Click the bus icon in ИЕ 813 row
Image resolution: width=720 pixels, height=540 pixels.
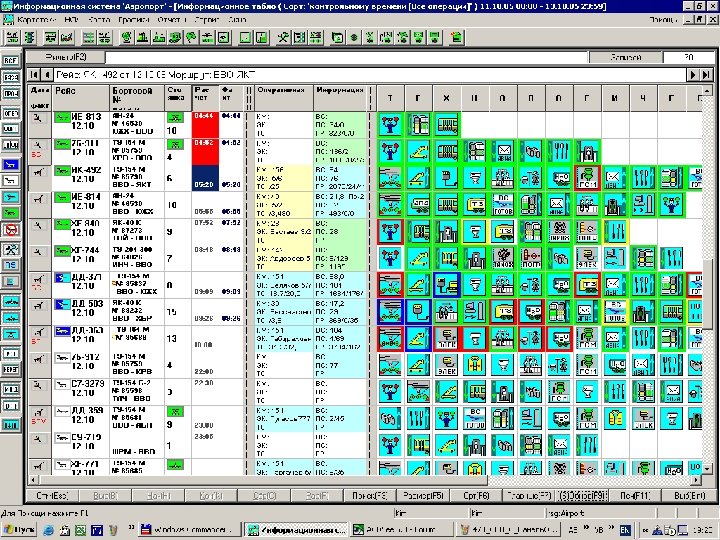[x=447, y=125]
